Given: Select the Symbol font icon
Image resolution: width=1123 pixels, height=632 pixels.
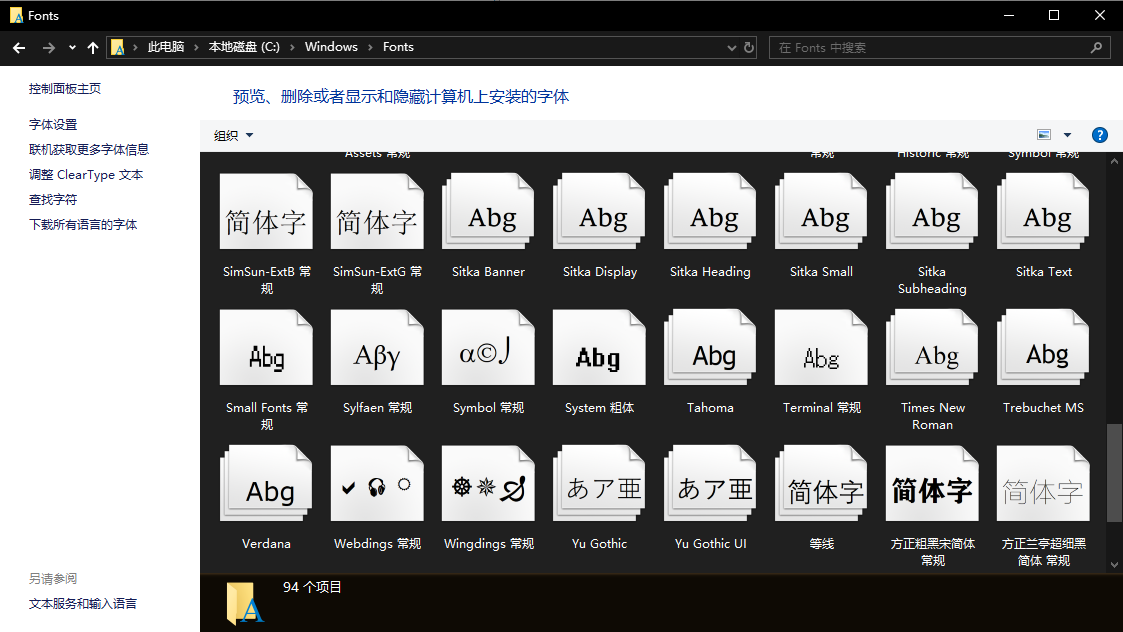Looking at the screenshot, I should (488, 348).
